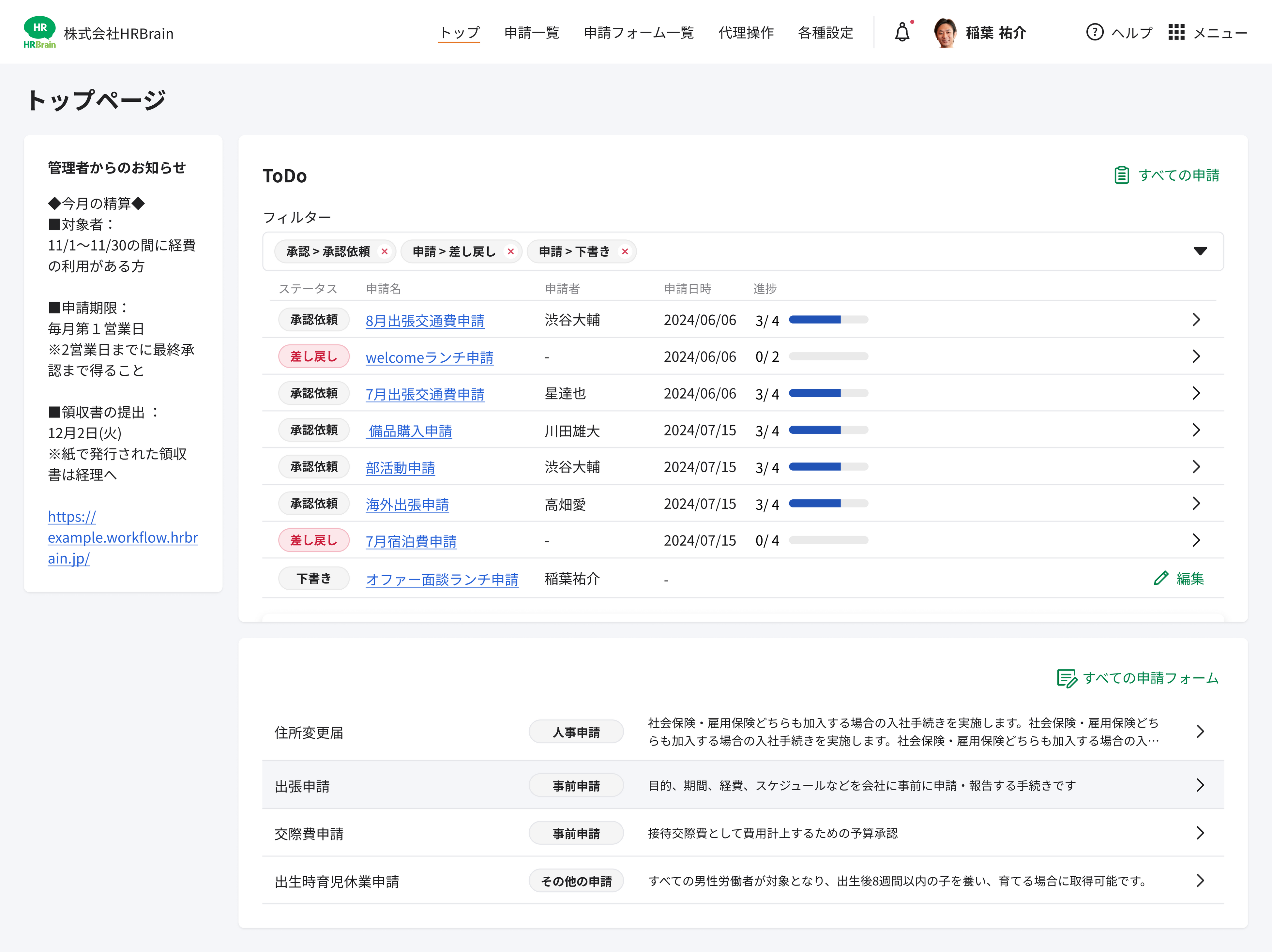The image size is (1272, 952).
Task: Click the clipboard icon for すべての申請
Action: [1121, 175]
